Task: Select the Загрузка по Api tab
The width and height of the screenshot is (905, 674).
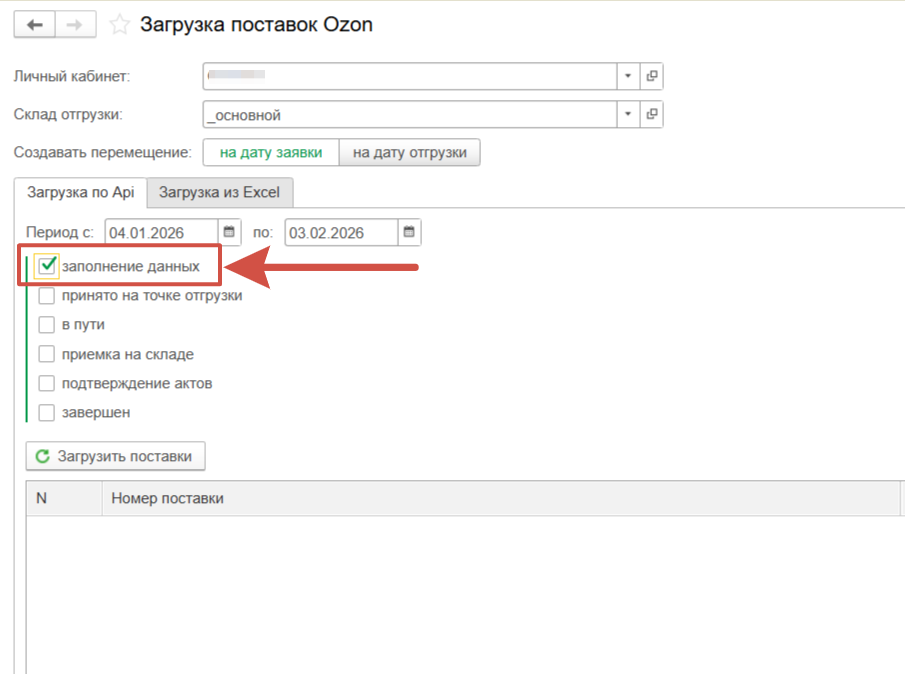Action: pyautogui.click(x=80, y=192)
